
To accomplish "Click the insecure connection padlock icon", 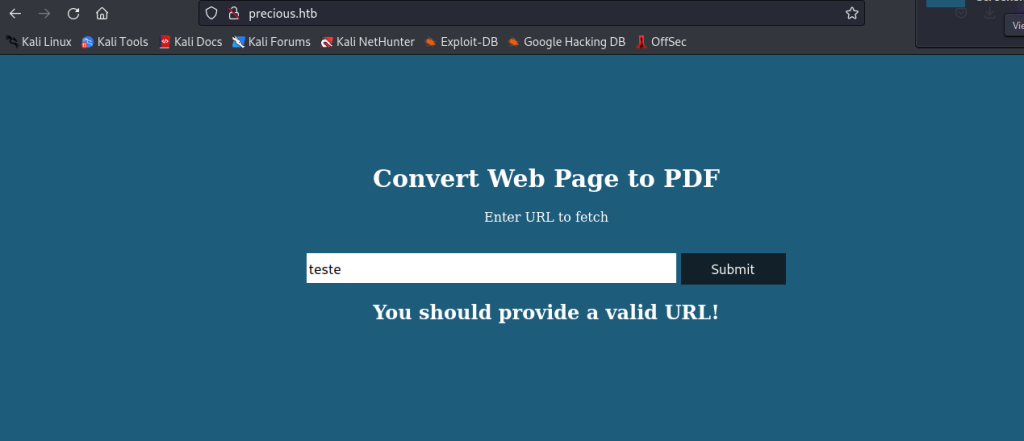I will click(x=233, y=14).
